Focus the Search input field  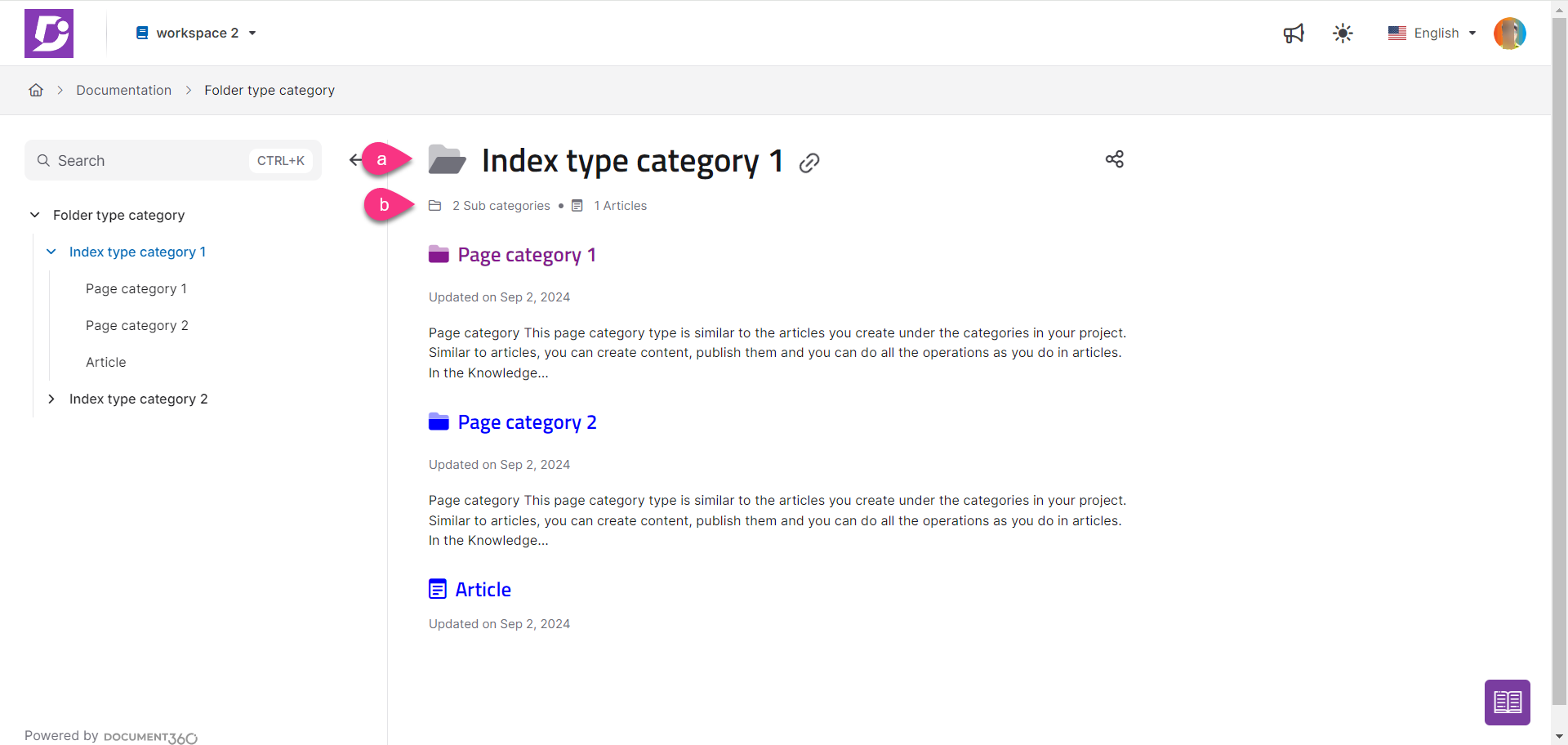(173, 160)
